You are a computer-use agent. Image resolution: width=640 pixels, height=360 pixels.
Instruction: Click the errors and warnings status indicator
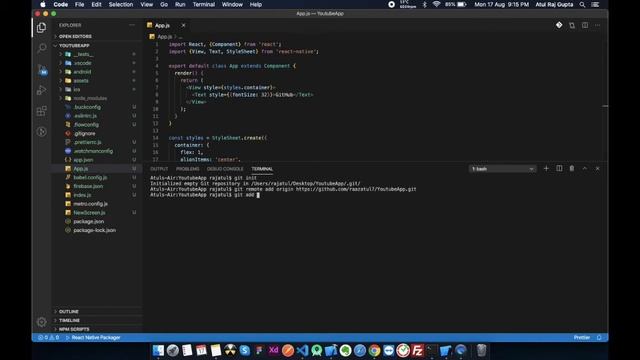coord(49,338)
